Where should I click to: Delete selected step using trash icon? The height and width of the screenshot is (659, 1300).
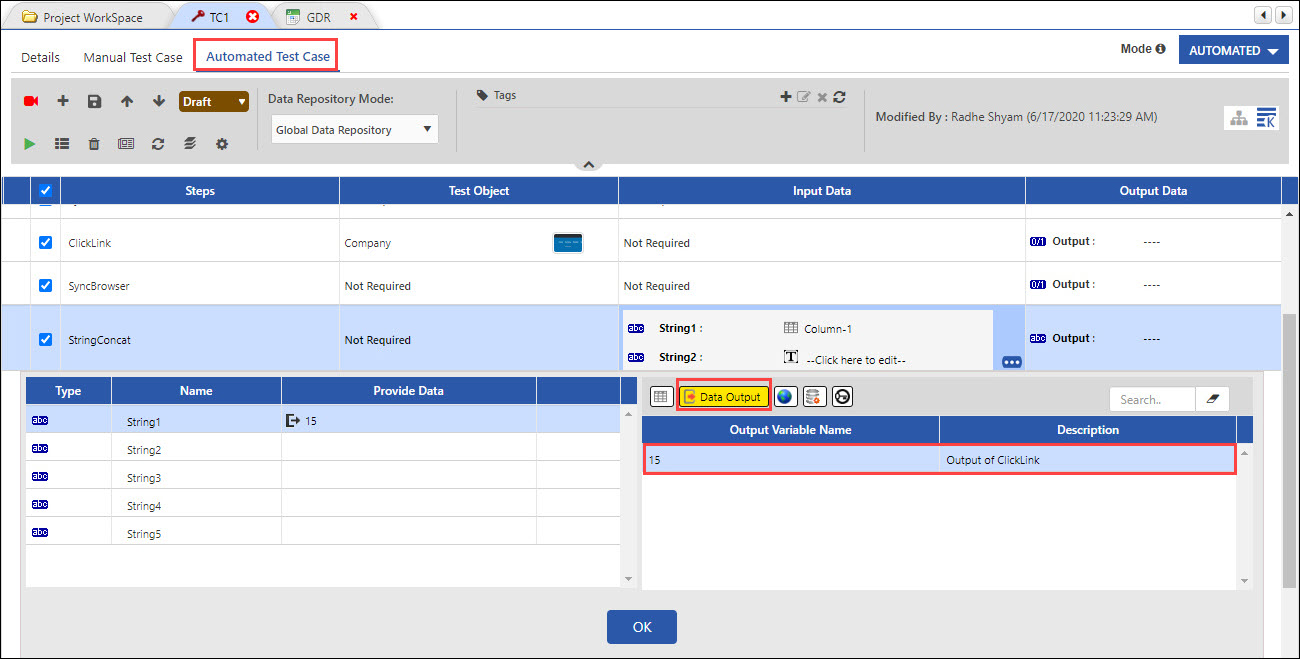click(94, 144)
